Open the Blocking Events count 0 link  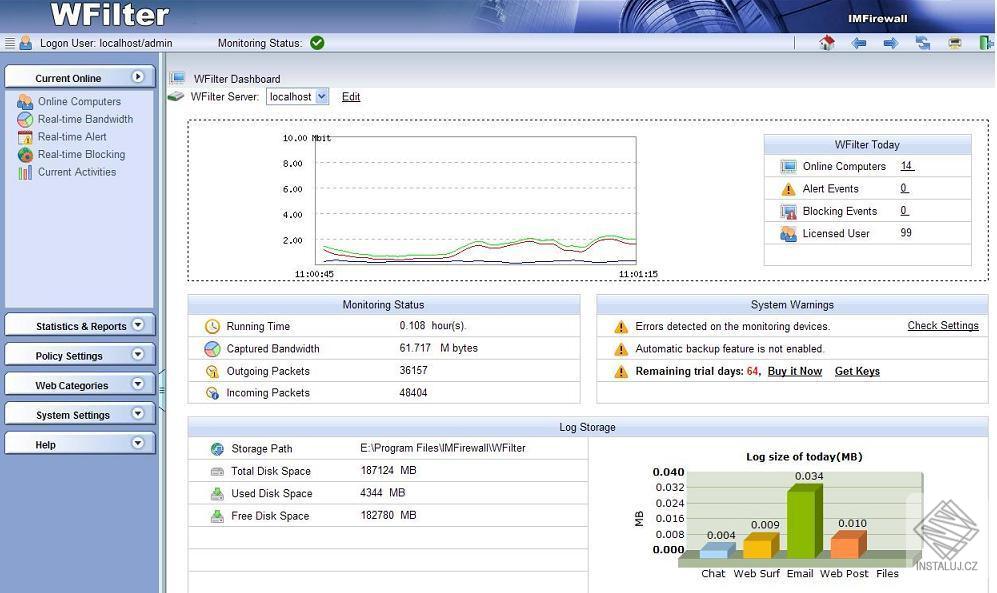[x=904, y=210]
